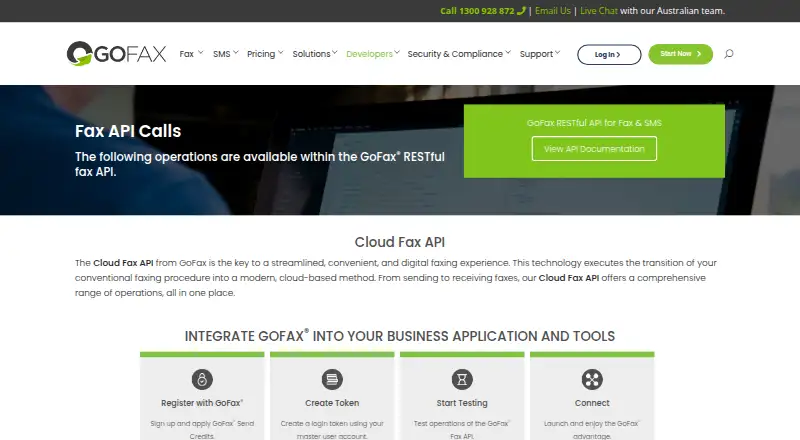Expand the chevron next to Fax menu
Viewport: 800px width, 440px height.
(x=201, y=52)
